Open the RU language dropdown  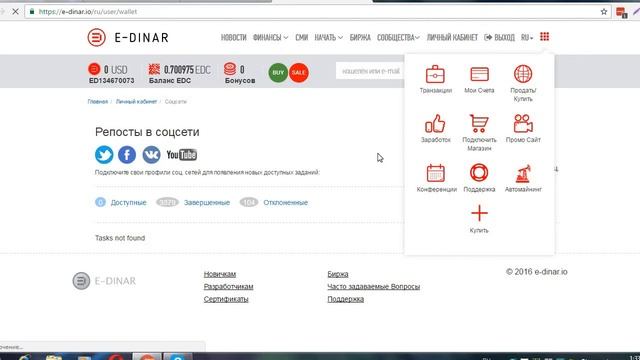coord(527,38)
